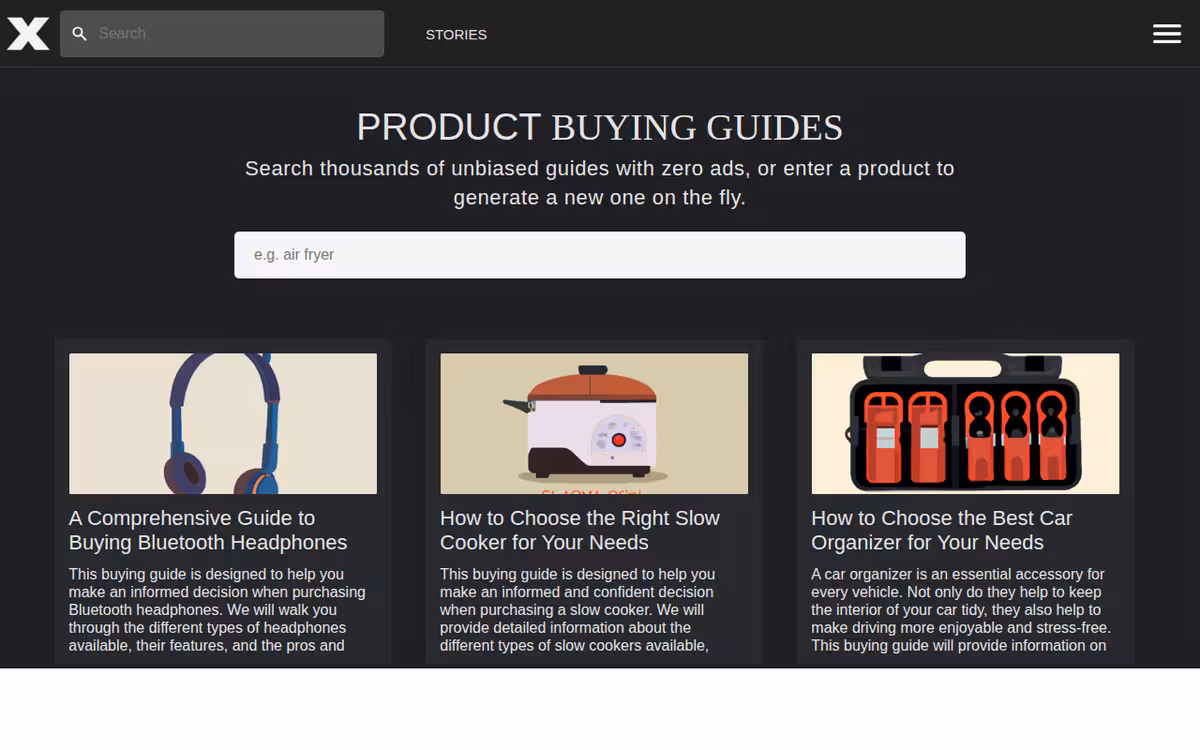Viewport: 1200px width, 750px height.
Task: Open 'How to Choose the Best Car Organizer'
Action: (x=941, y=530)
